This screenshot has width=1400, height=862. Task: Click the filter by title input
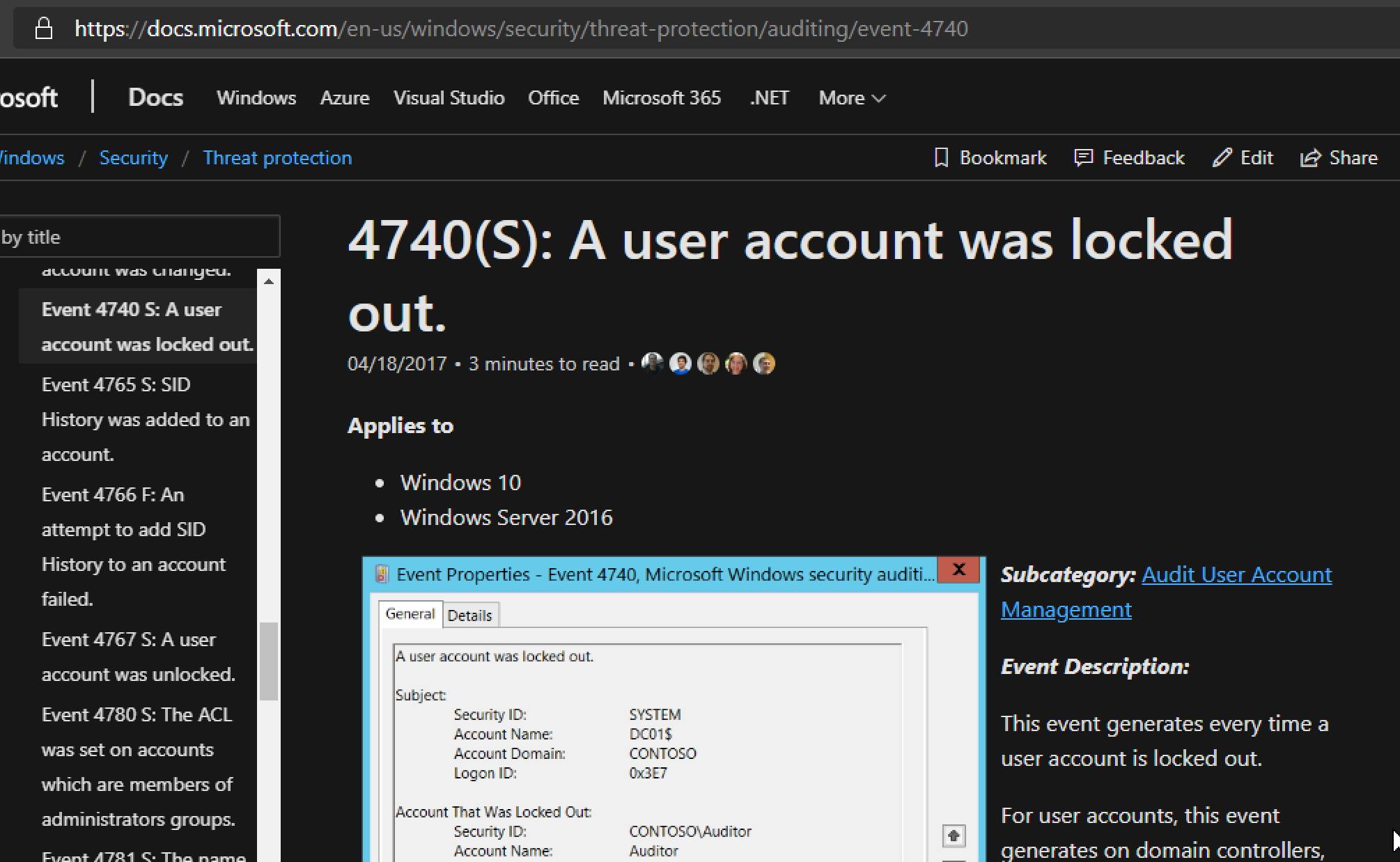pos(139,237)
